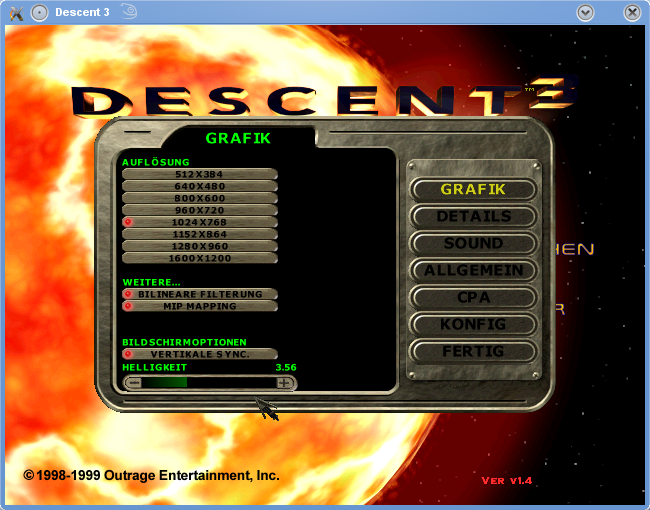
Task: Select 640x480 resolution
Action: [x=200, y=186]
